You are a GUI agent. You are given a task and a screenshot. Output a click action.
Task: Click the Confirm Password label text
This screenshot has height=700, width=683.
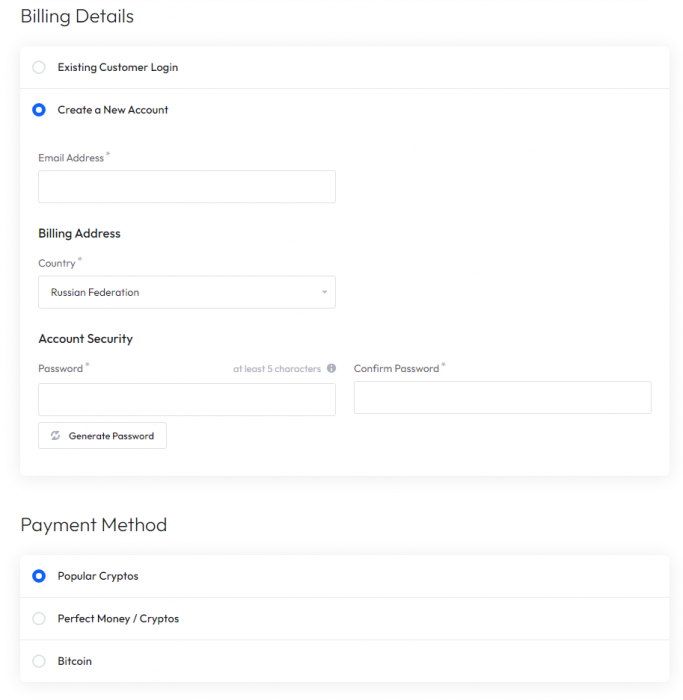(x=396, y=369)
